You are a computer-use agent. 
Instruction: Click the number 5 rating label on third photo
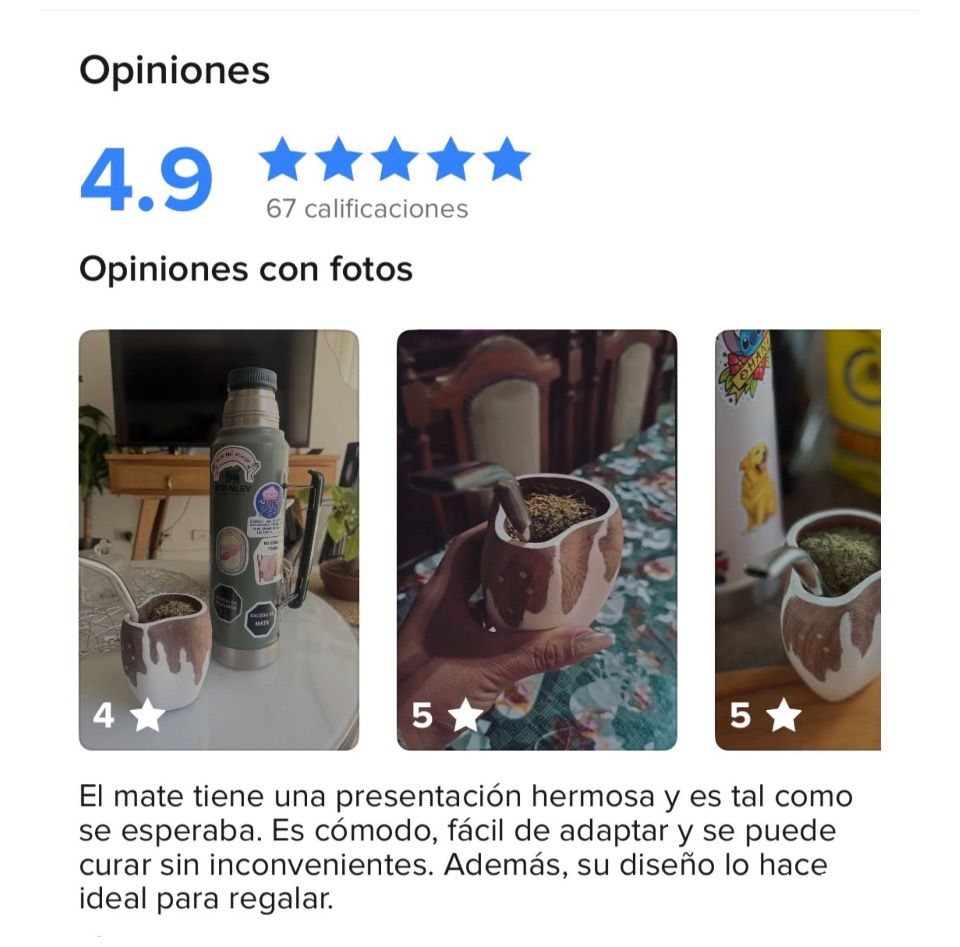pos(740,716)
